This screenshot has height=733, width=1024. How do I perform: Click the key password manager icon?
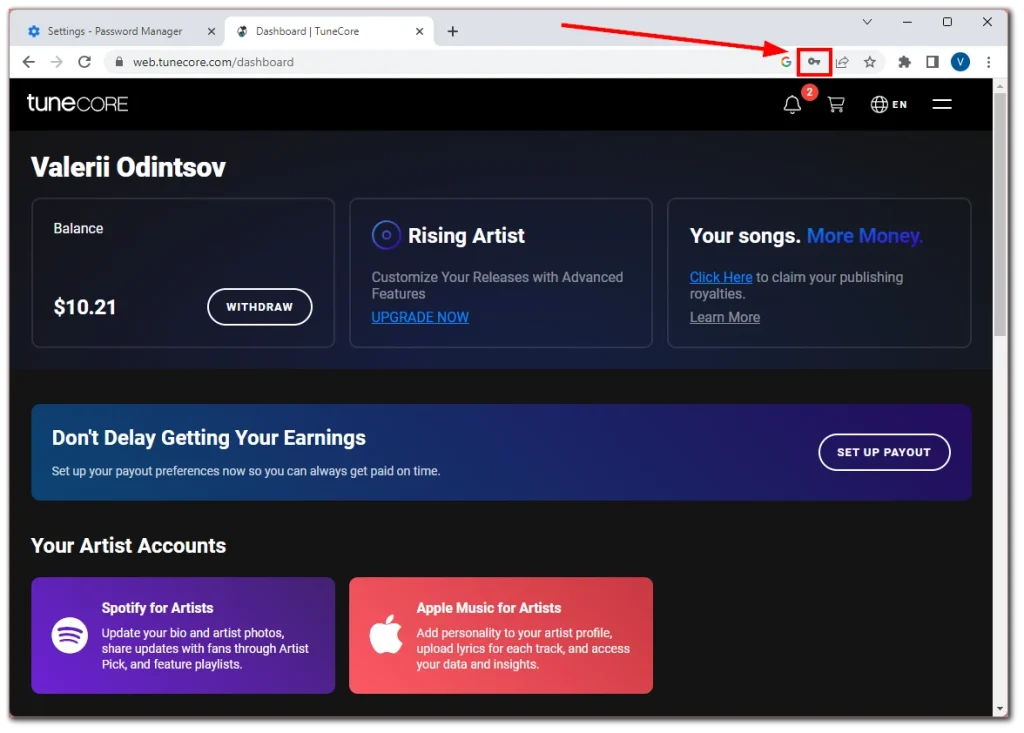tap(814, 62)
